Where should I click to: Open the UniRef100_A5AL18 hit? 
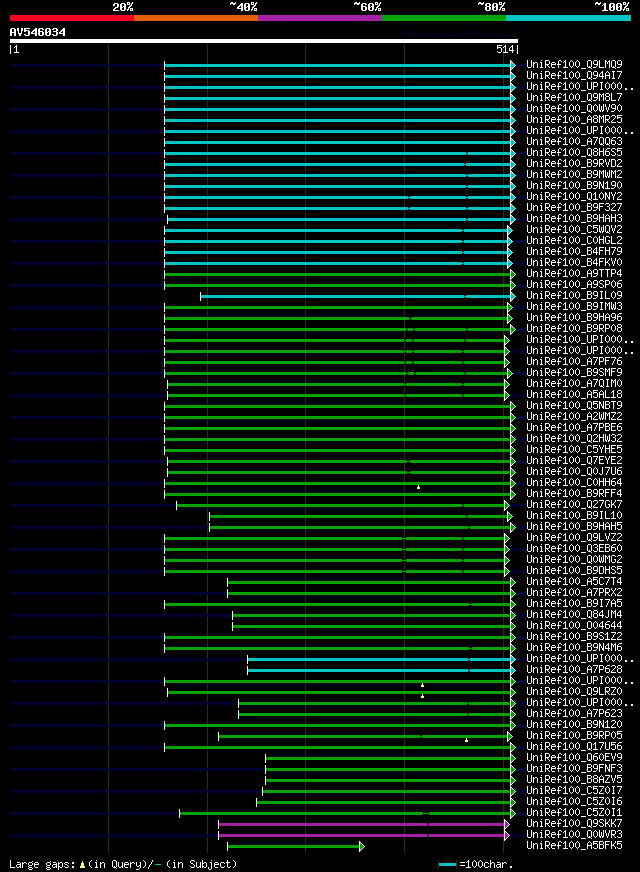click(x=574, y=394)
